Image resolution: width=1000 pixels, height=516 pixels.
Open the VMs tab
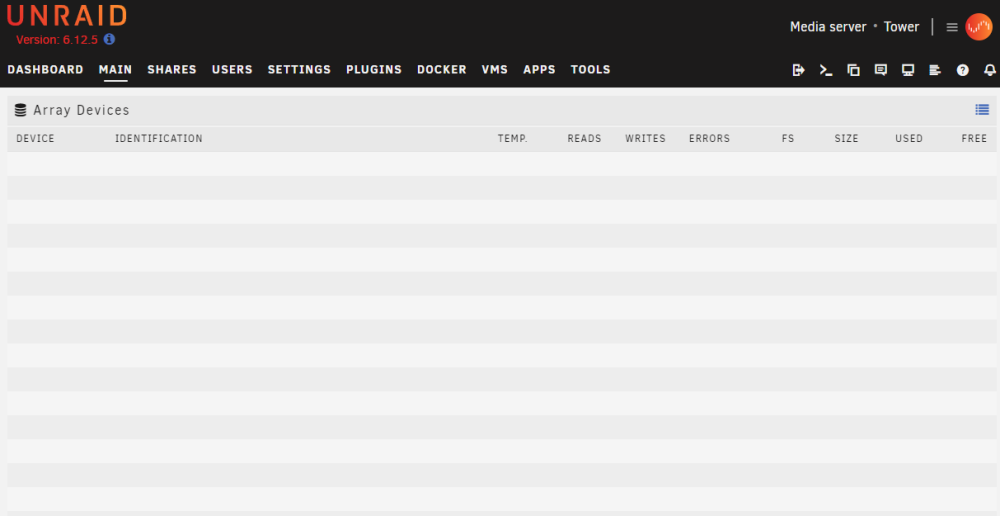click(x=495, y=70)
